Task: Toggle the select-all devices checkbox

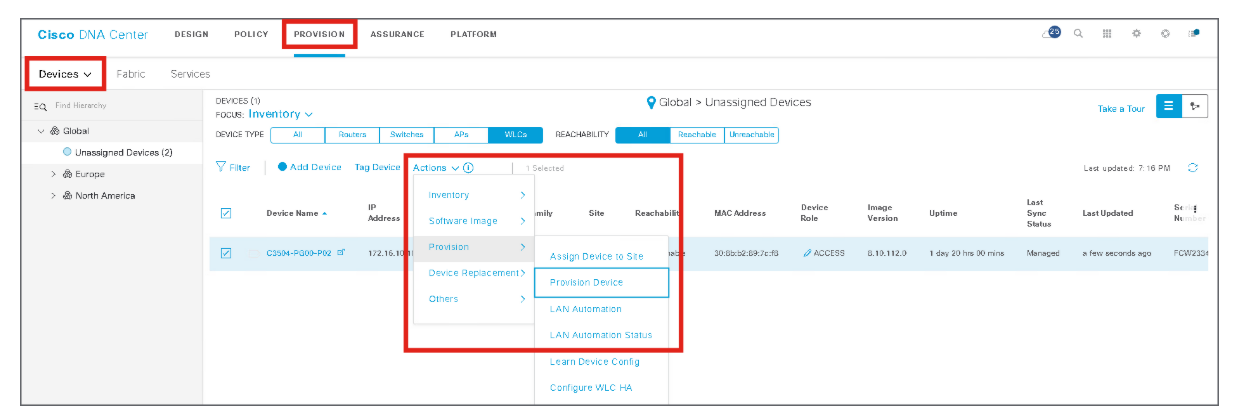Action: point(226,212)
